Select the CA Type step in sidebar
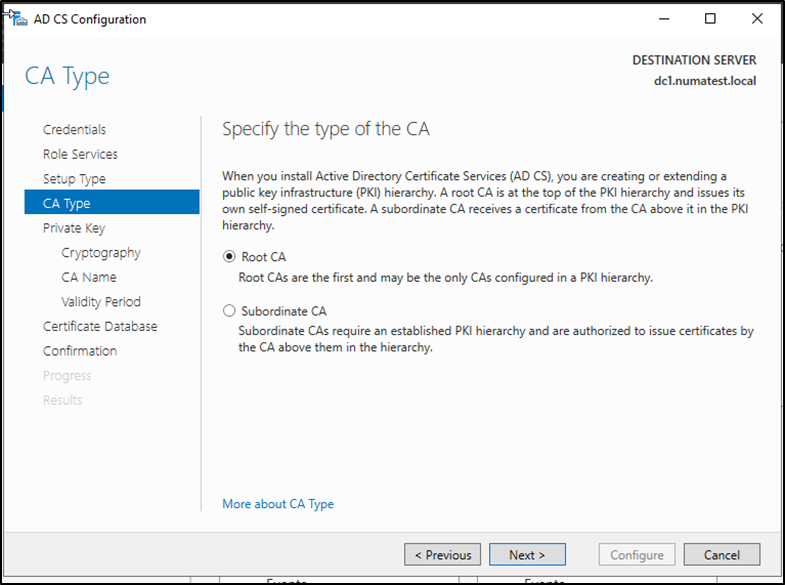Screen dimensions: 785x585 click(x=67, y=203)
